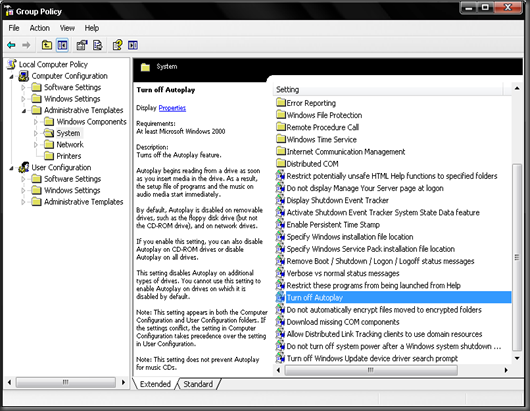Click the settings list scroll down arrow
This screenshot has width=530, height=411.
tap(517, 358)
